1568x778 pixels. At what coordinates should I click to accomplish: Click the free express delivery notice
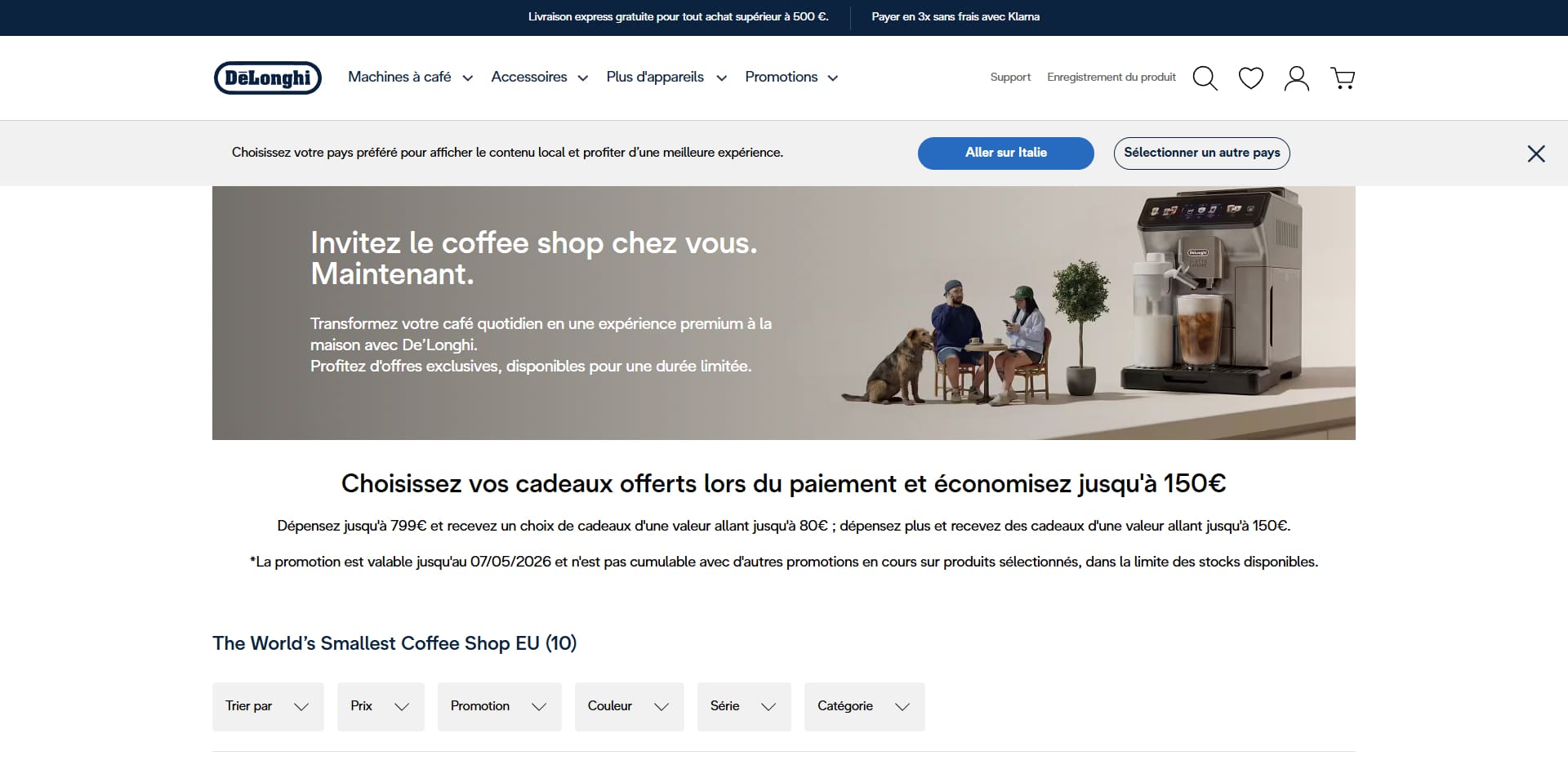click(678, 17)
